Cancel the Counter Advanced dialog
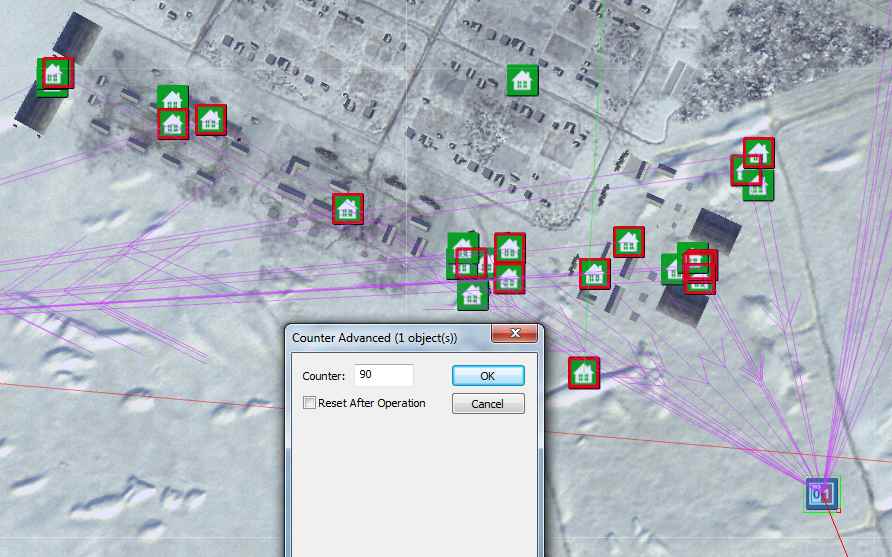Viewport: 892px width, 557px height. (x=488, y=403)
